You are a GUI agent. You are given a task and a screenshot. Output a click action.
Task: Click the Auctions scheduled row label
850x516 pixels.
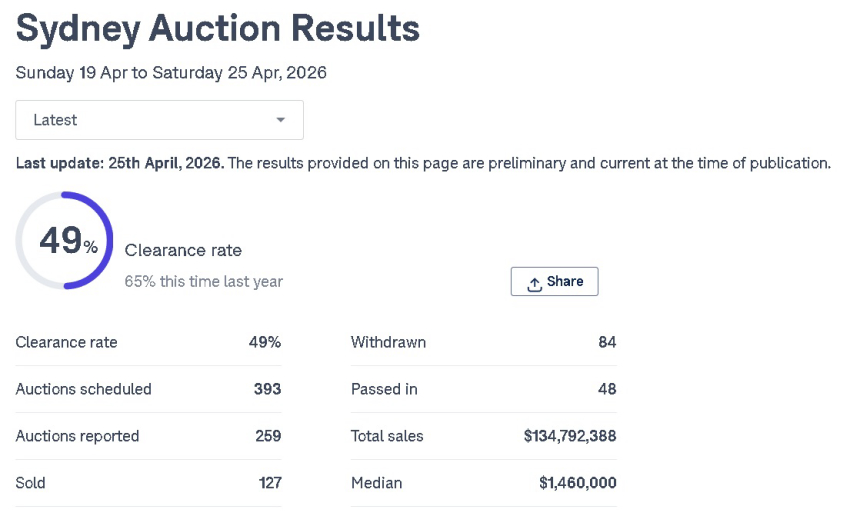point(83,389)
